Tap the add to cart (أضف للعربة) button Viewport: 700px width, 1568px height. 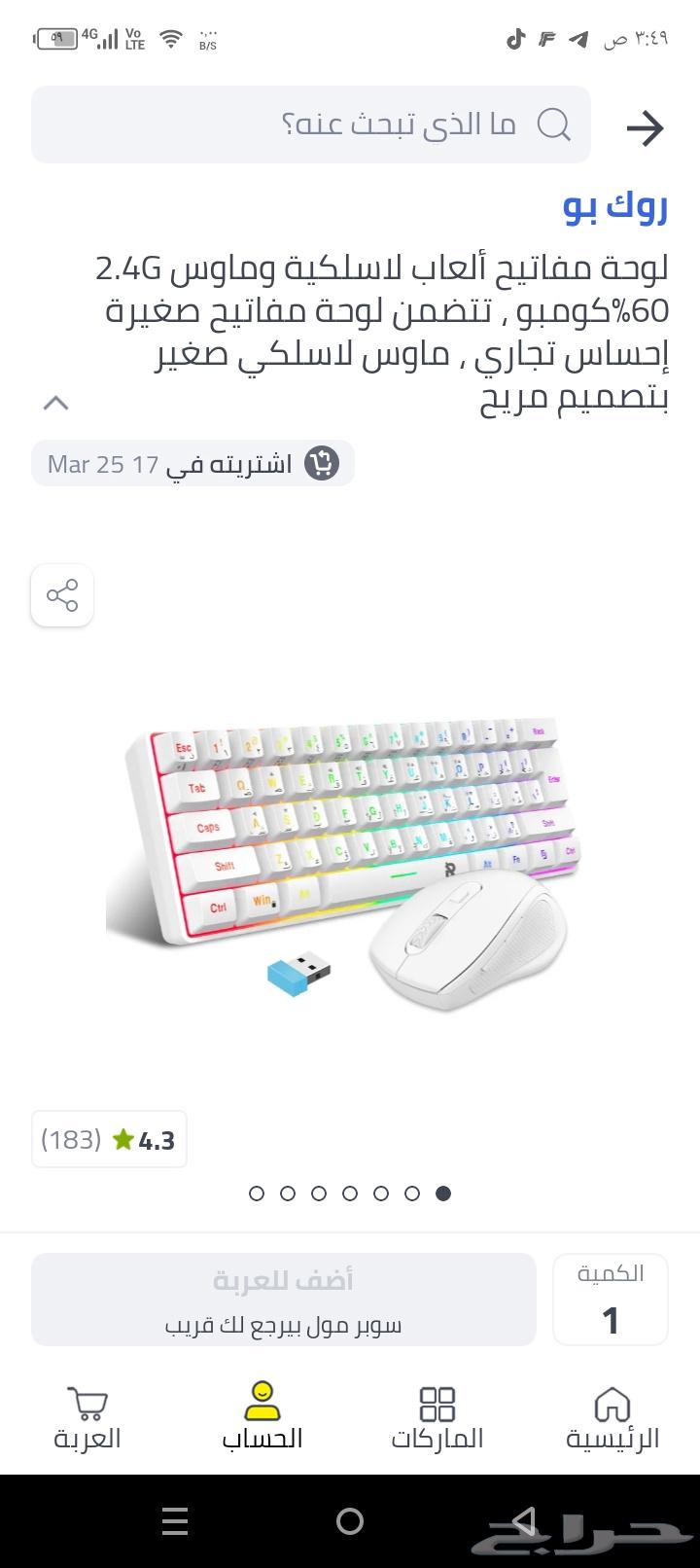point(284,1300)
